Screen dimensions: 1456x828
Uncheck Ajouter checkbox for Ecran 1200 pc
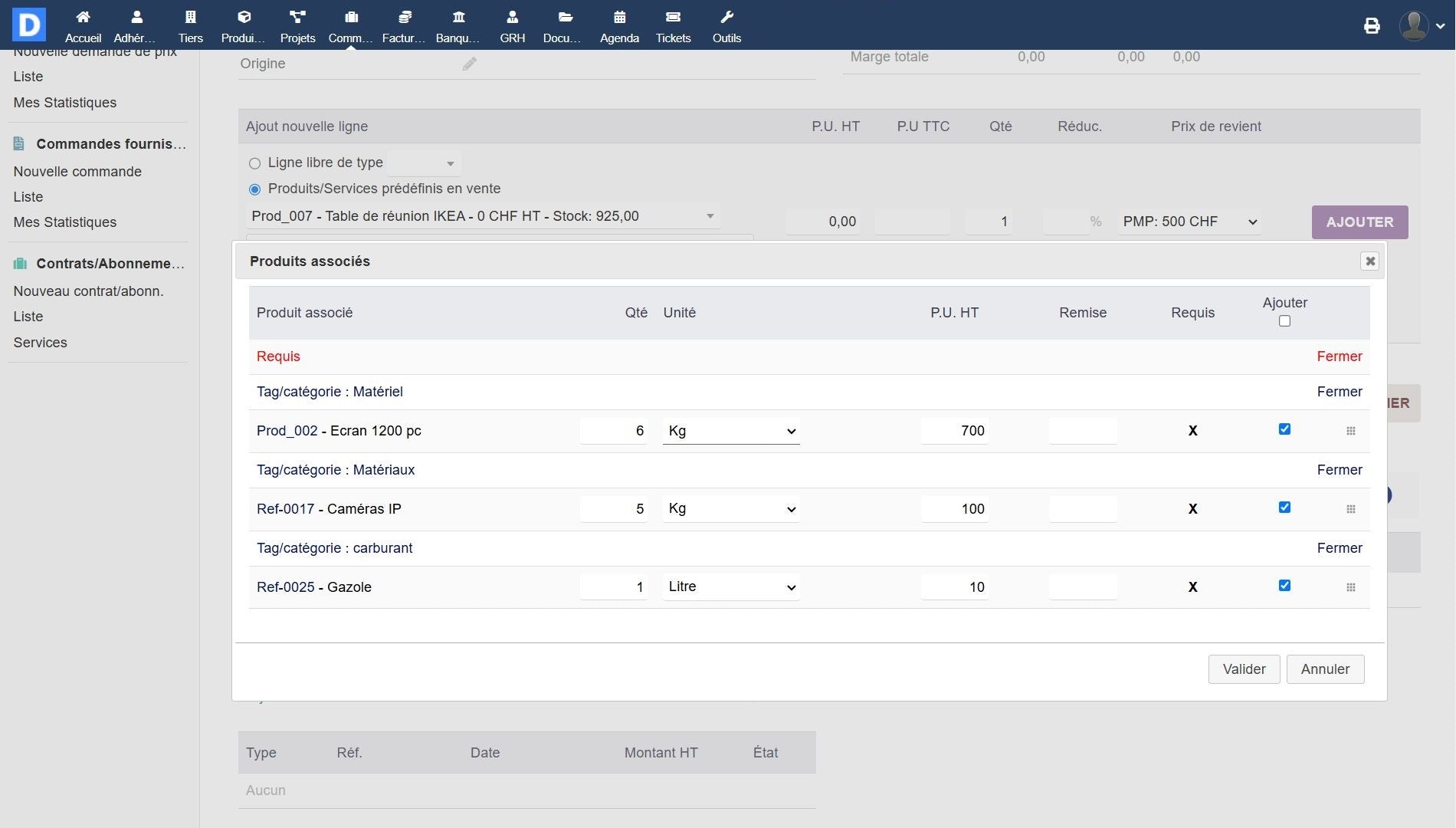pyautogui.click(x=1284, y=429)
